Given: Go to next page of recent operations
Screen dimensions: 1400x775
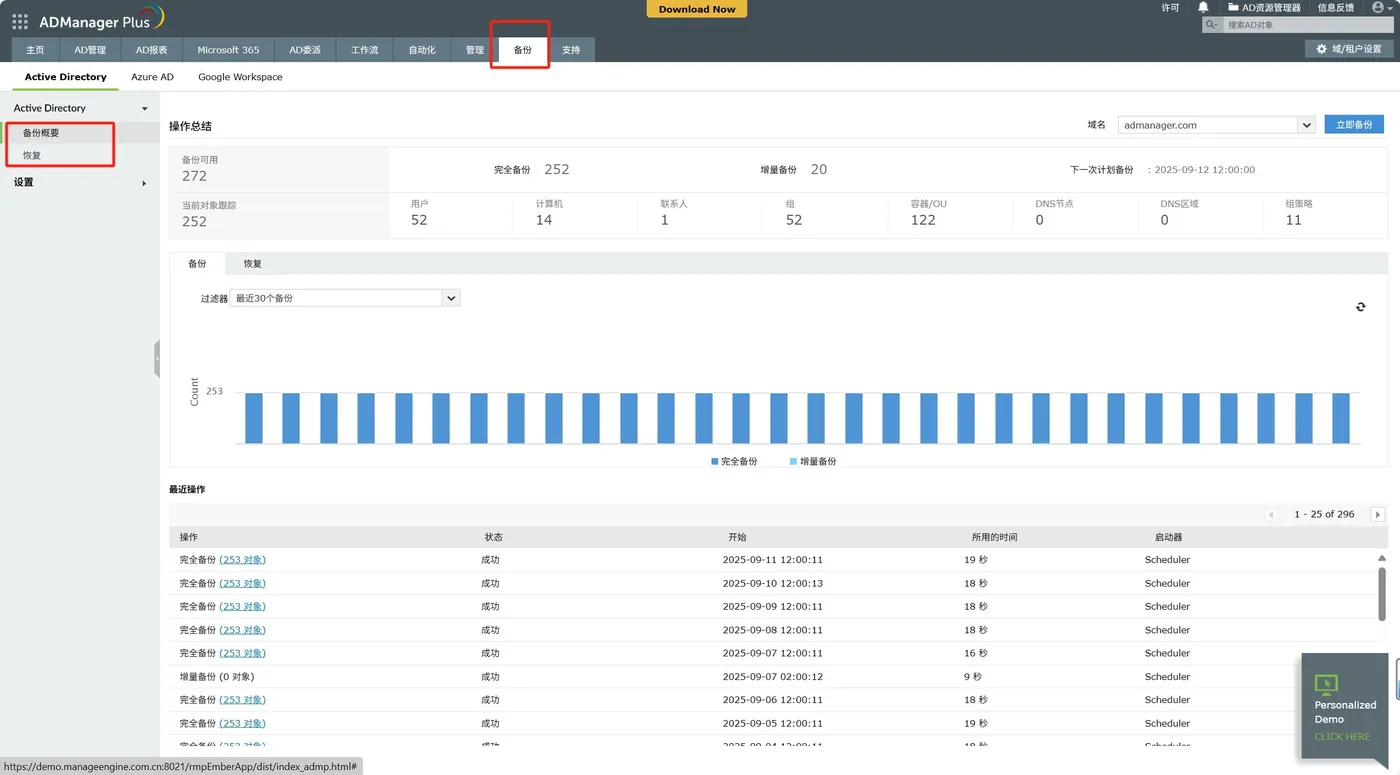Looking at the screenshot, I should tap(1378, 514).
